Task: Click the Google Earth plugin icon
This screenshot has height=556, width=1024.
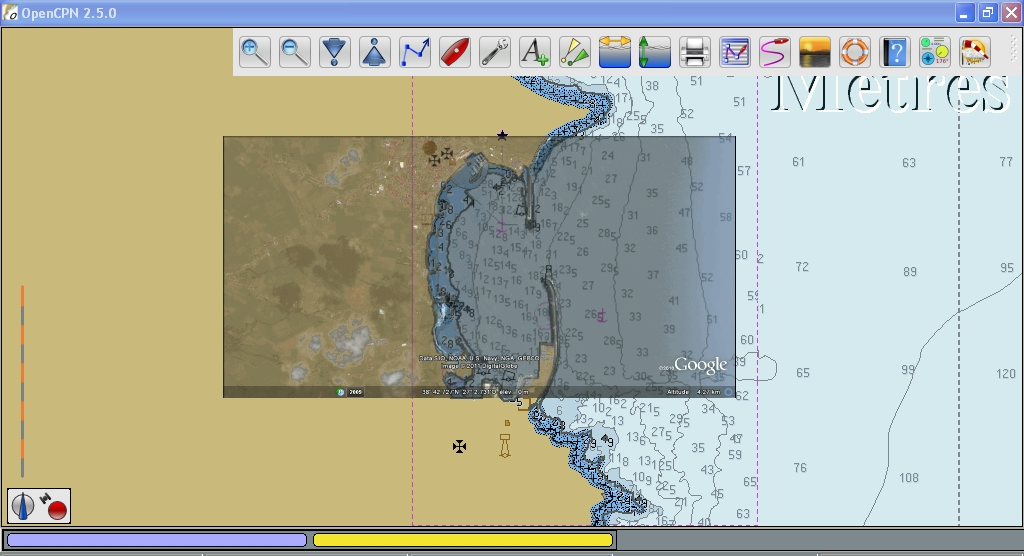Action: click(x=974, y=52)
